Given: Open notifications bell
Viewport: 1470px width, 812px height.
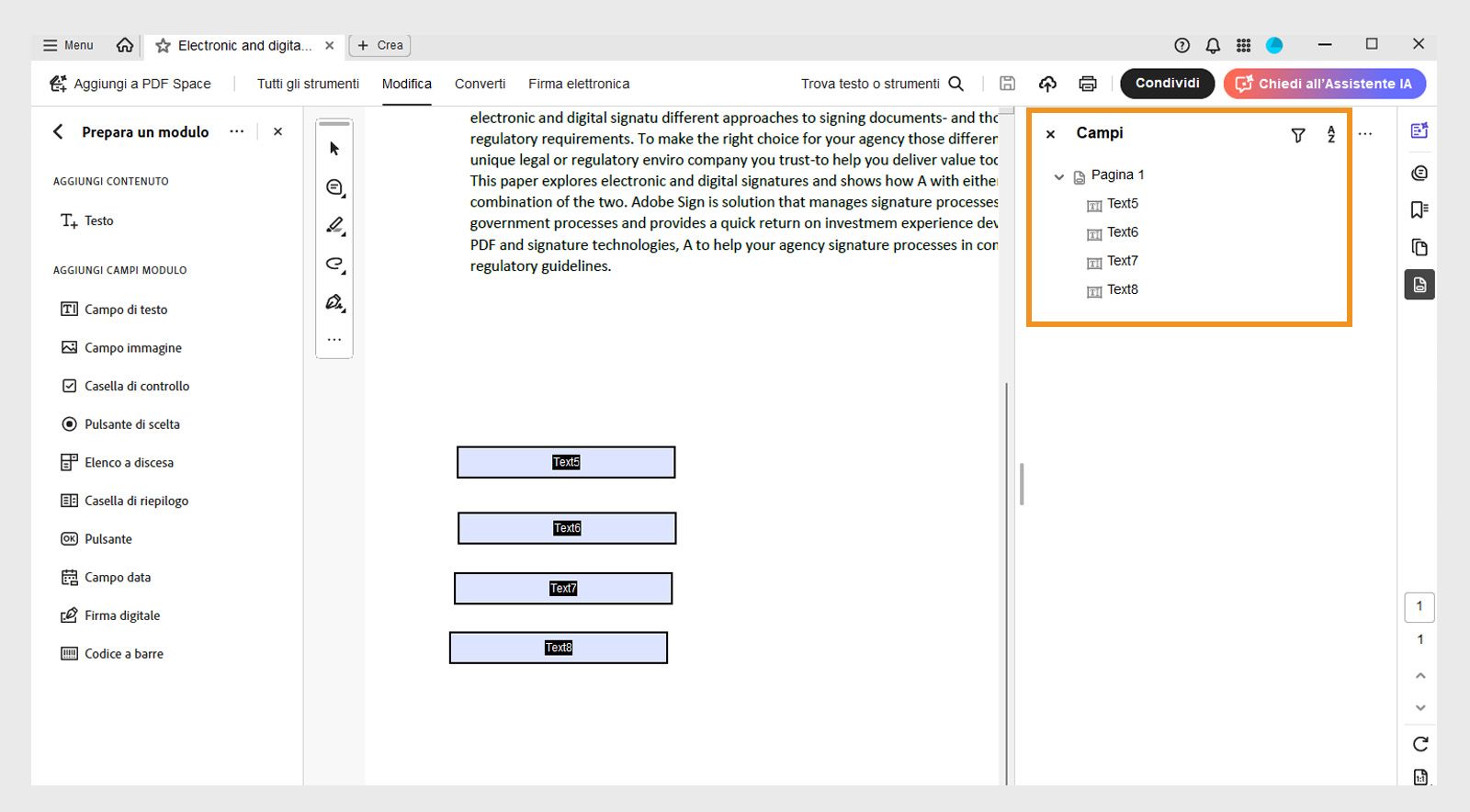Looking at the screenshot, I should 1213,45.
